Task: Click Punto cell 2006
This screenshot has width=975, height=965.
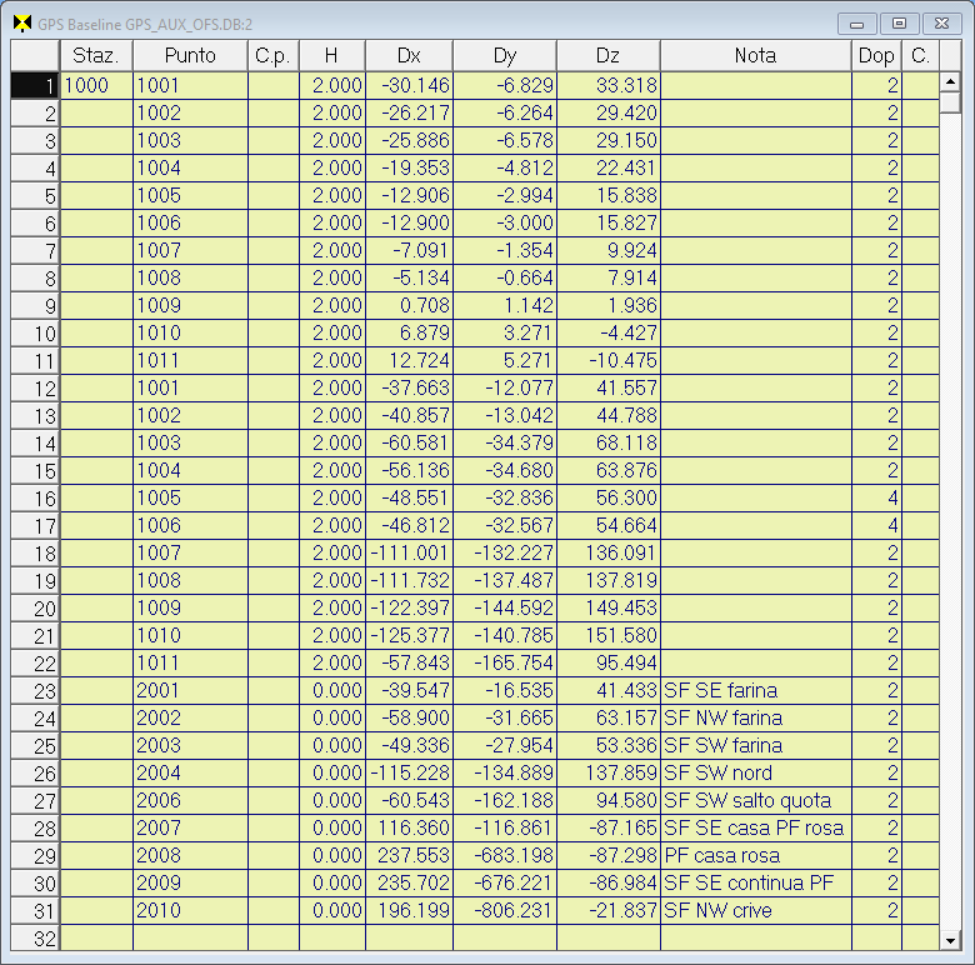Action: (190, 801)
